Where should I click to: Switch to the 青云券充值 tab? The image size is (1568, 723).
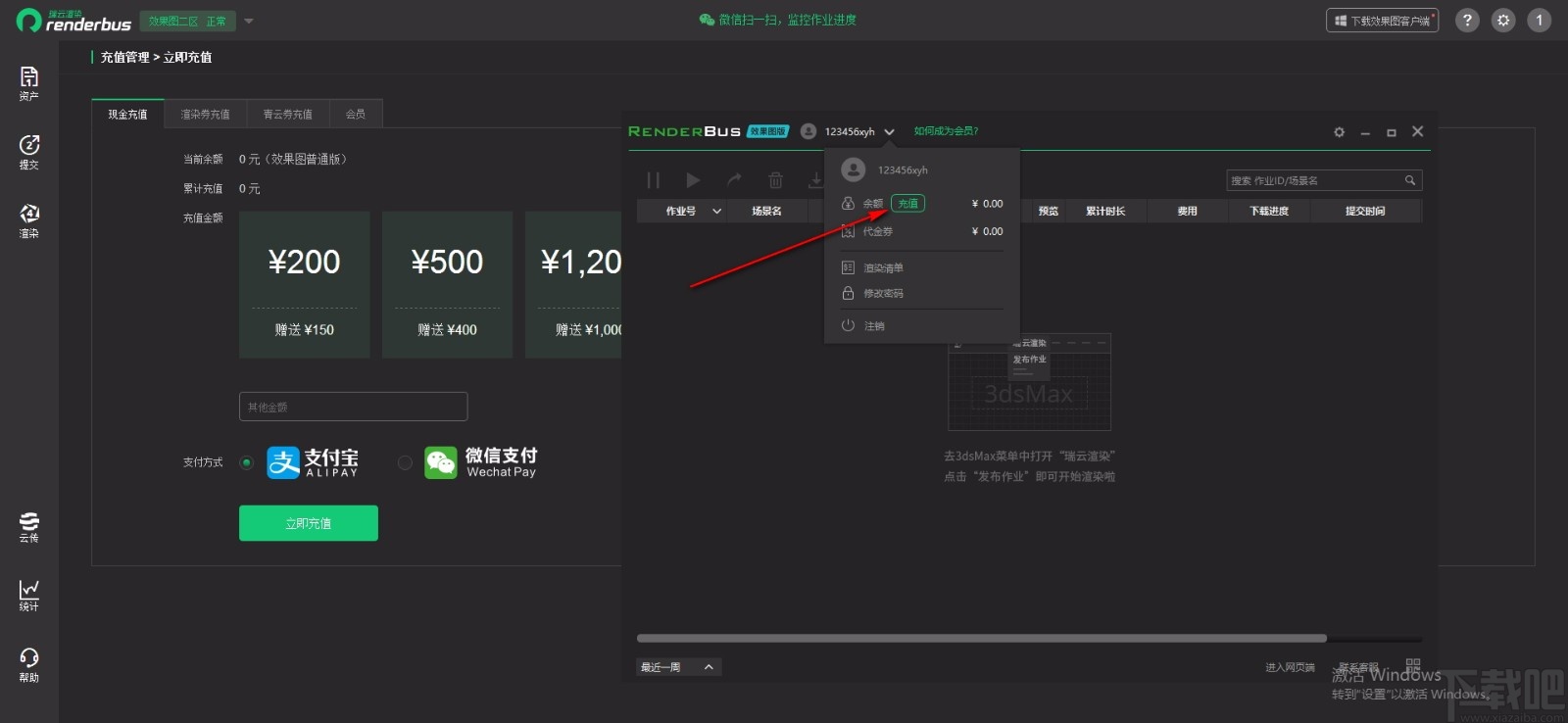(288, 114)
